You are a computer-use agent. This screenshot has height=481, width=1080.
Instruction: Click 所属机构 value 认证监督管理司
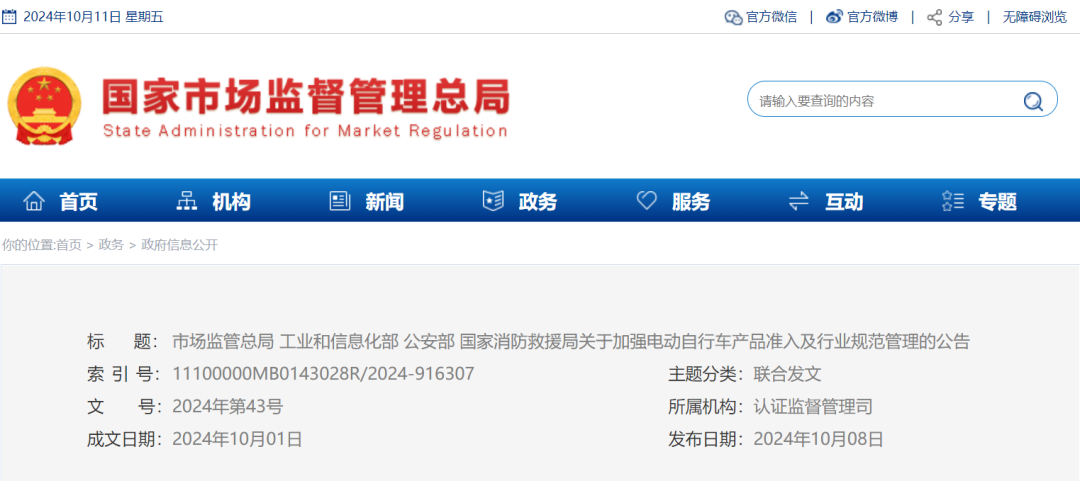[813, 407]
